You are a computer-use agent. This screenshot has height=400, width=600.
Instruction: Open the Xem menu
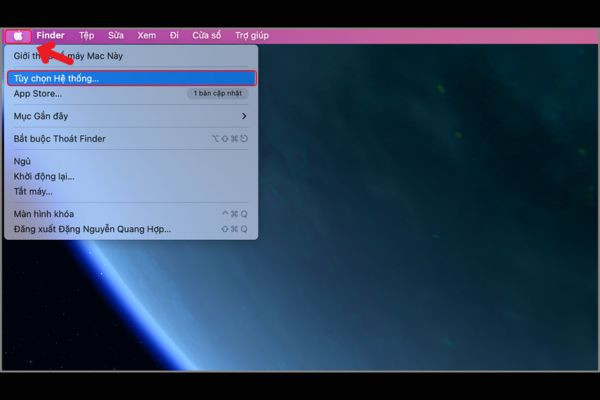pos(147,36)
